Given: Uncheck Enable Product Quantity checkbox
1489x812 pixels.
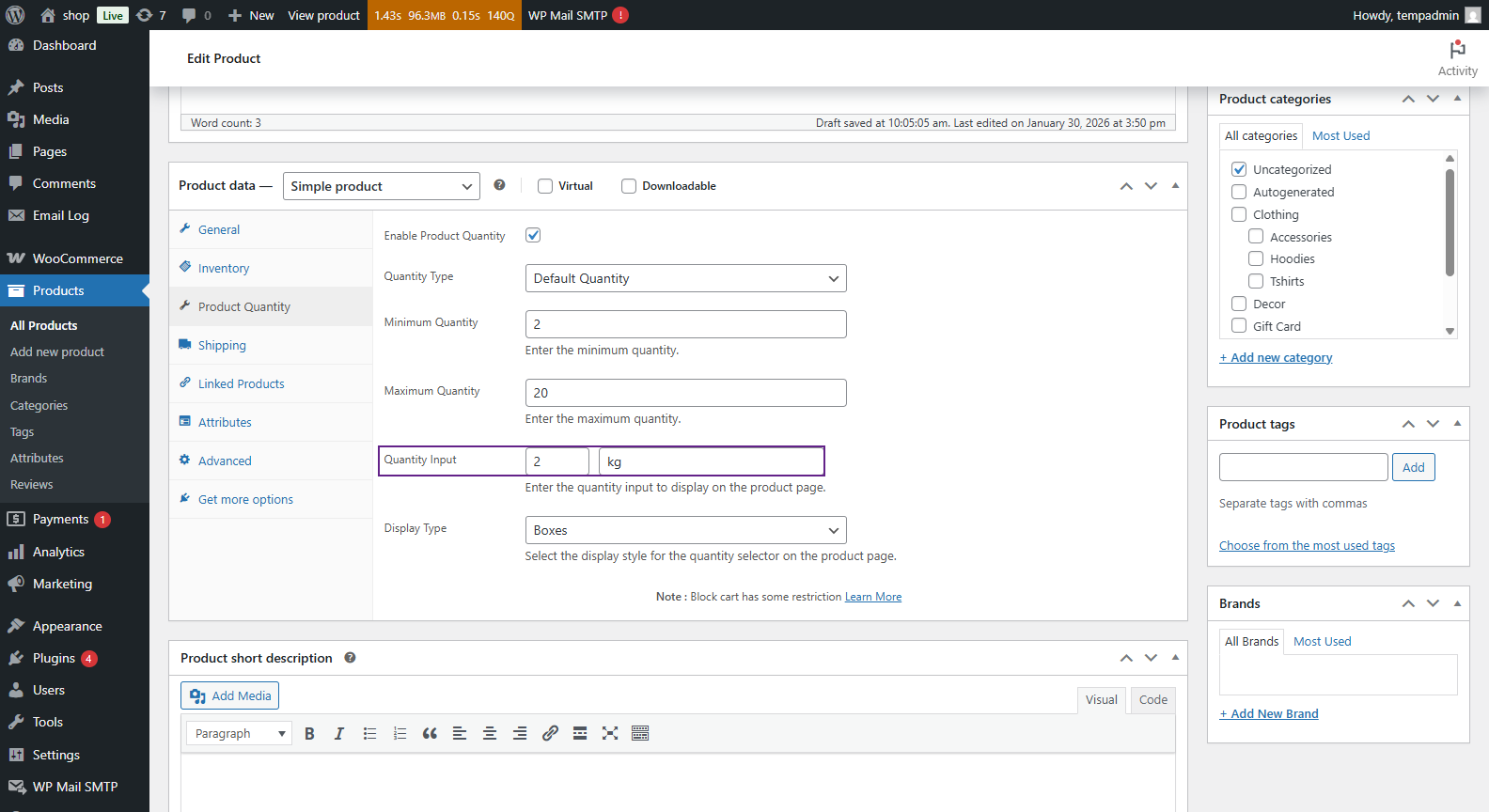Looking at the screenshot, I should click(533, 235).
